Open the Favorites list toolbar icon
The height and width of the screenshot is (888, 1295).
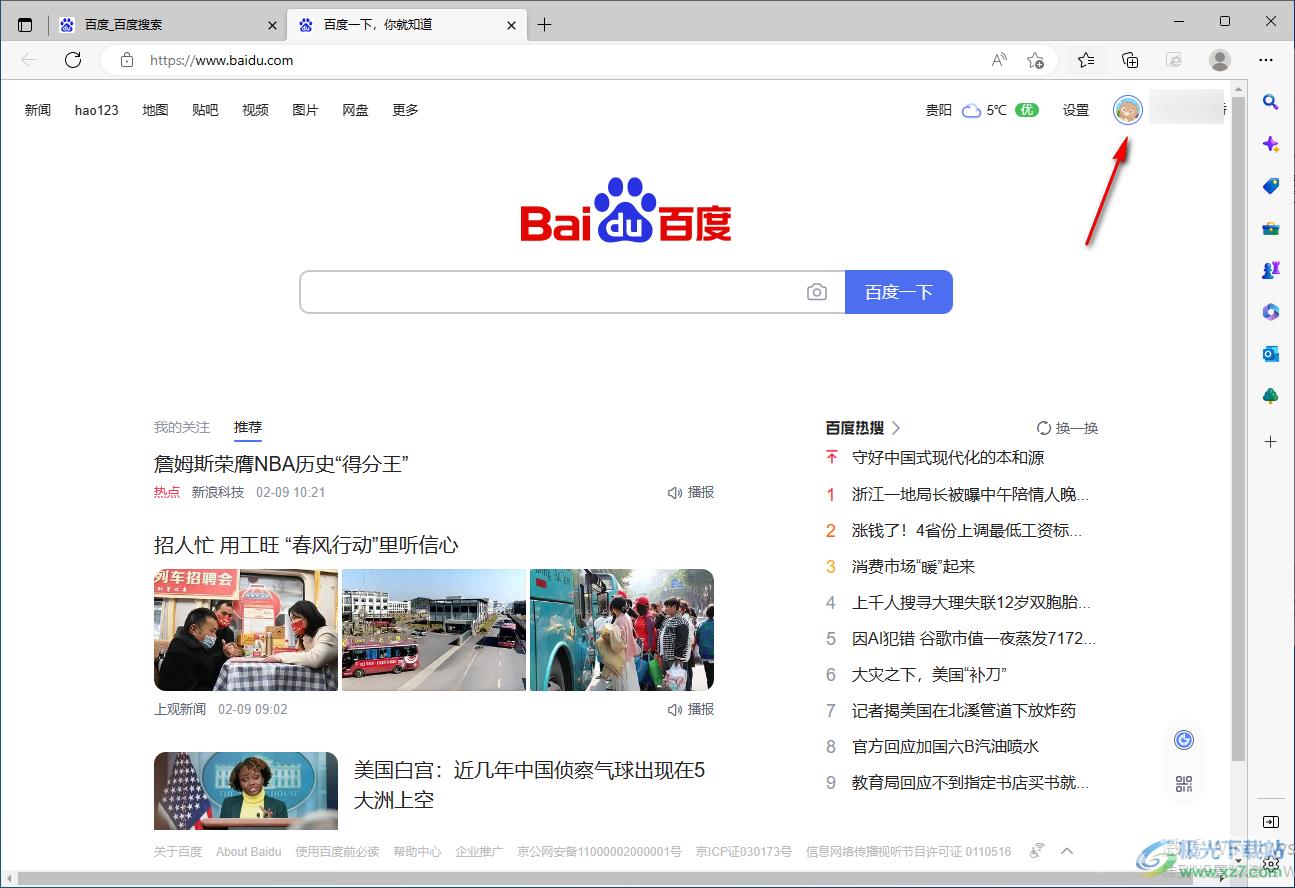tap(1086, 60)
